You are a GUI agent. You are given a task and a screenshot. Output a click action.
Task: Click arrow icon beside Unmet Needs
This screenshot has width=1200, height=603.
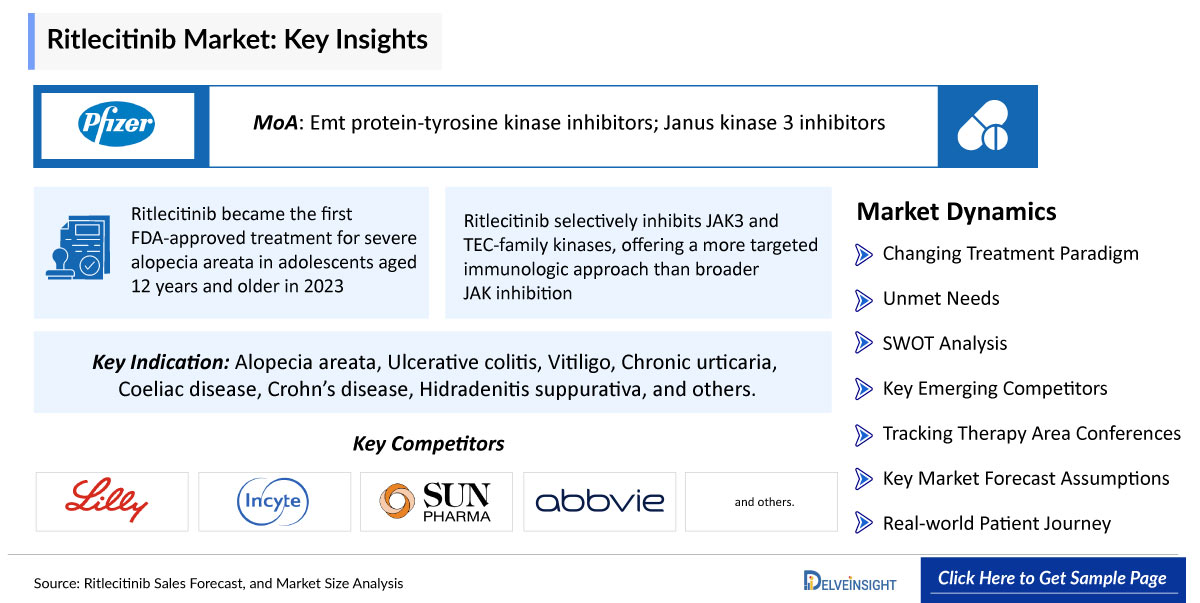pos(864,299)
